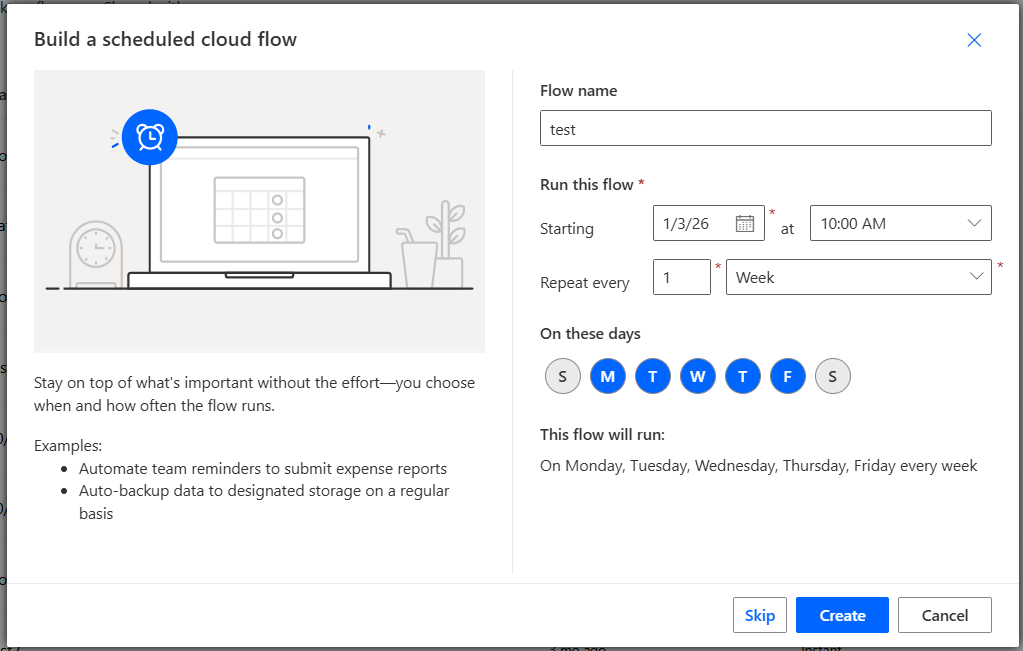Screen dimensions: 1023x651
Task: Click the time dropdown chevron arrow
Action: (x=974, y=223)
